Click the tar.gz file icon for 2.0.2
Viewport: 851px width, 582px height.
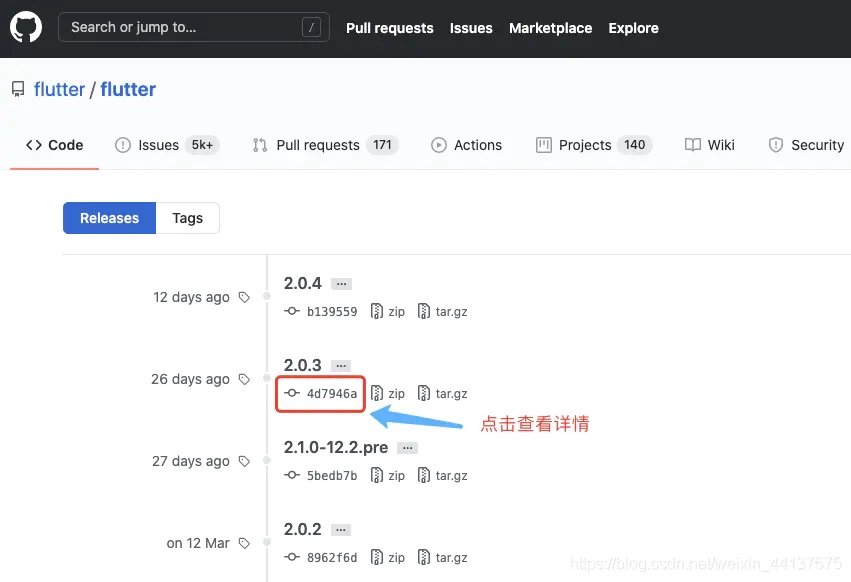424,557
